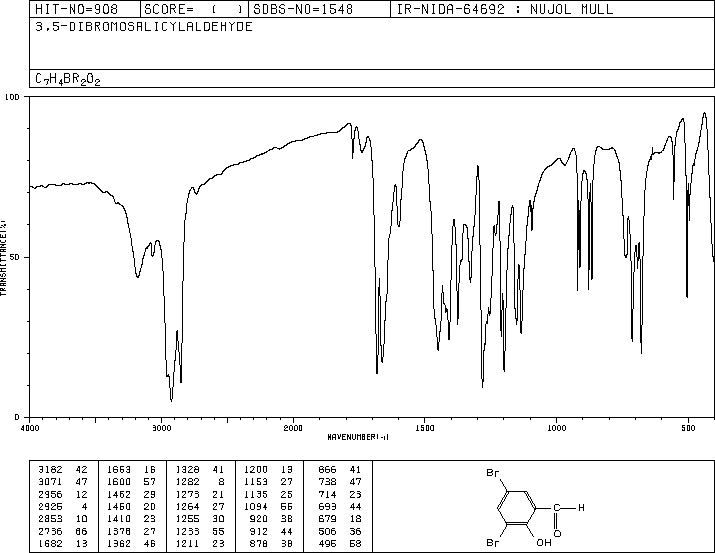The width and height of the screenshot is (715, 553).
Task: Select peak wavenumber 1135 in the table
Action: pyautogui.click(x=256, y=494)
